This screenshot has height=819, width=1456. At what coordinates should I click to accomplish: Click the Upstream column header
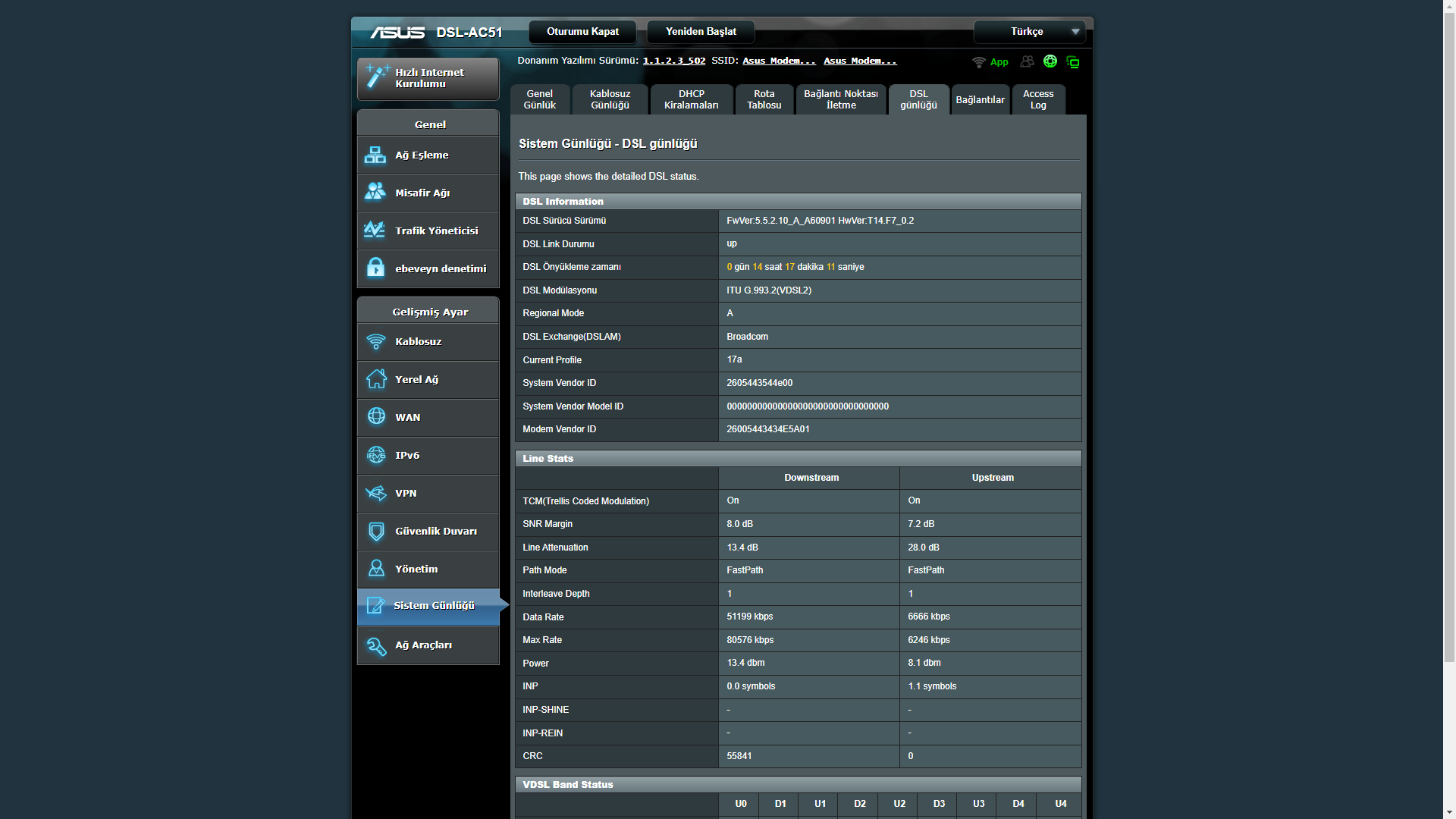[x=993, y=478]
